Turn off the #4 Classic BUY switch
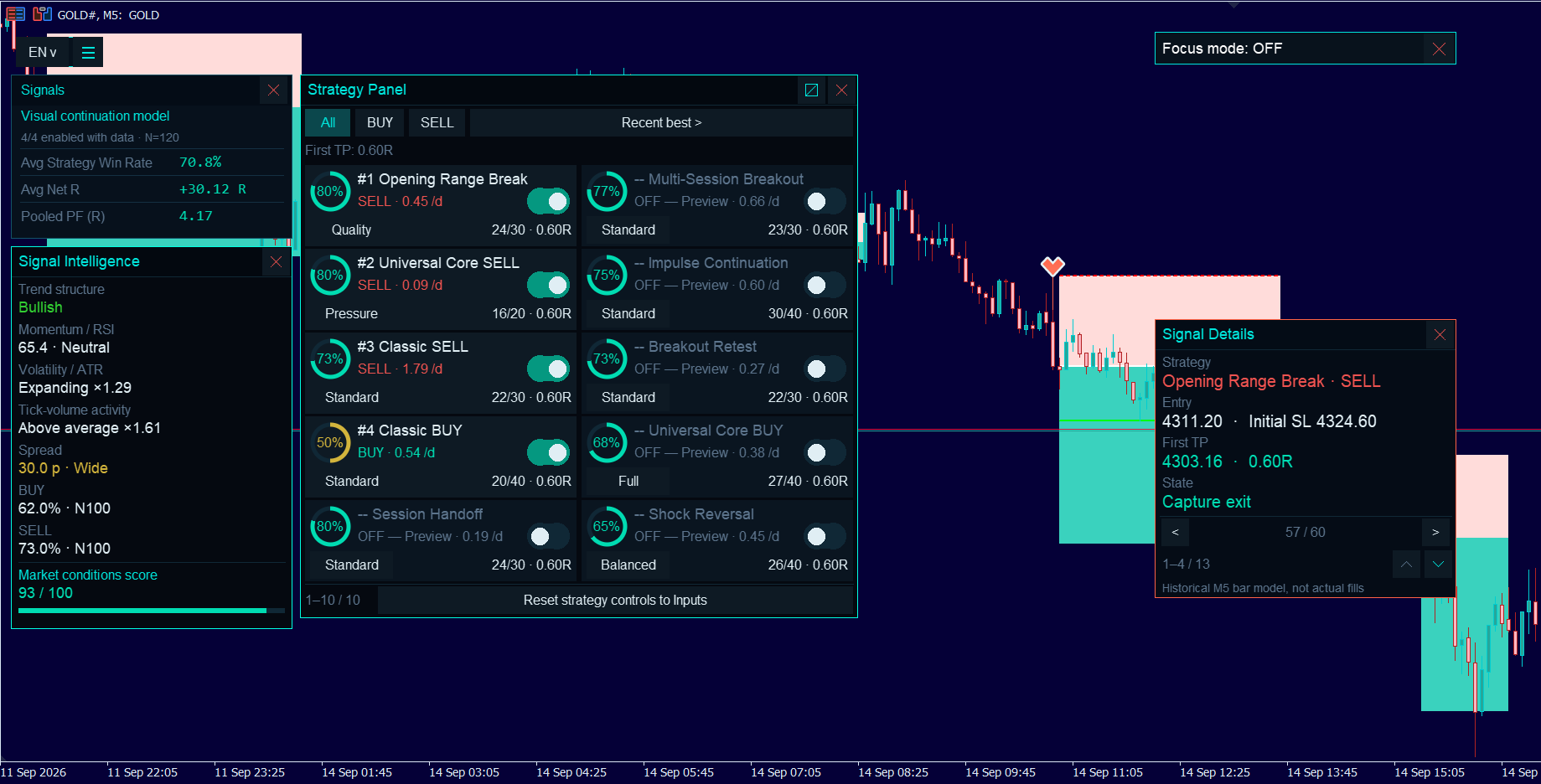1541x784 pixels. [x=548, y=452]
